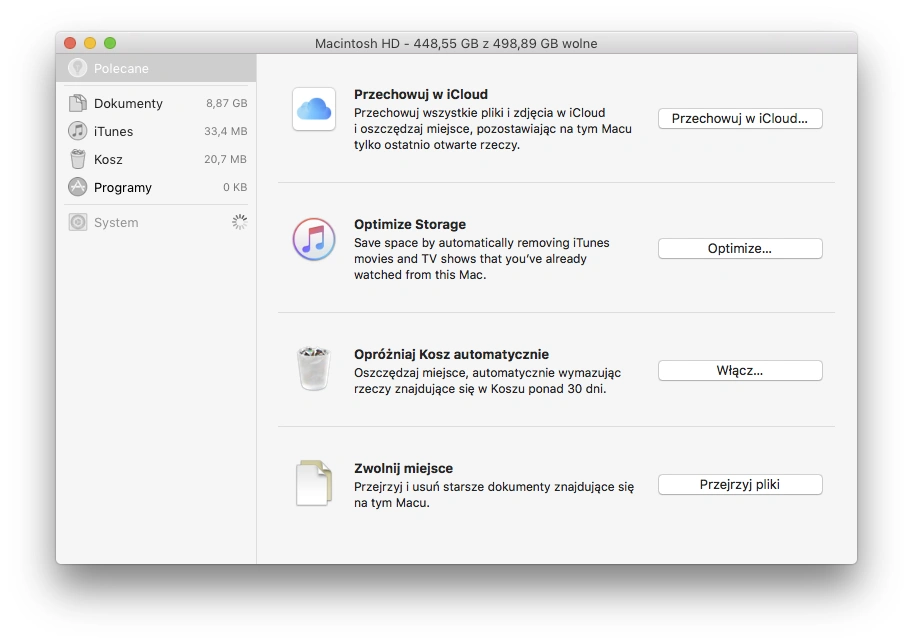Click the Macintosh HD window title

pos(456,43)
